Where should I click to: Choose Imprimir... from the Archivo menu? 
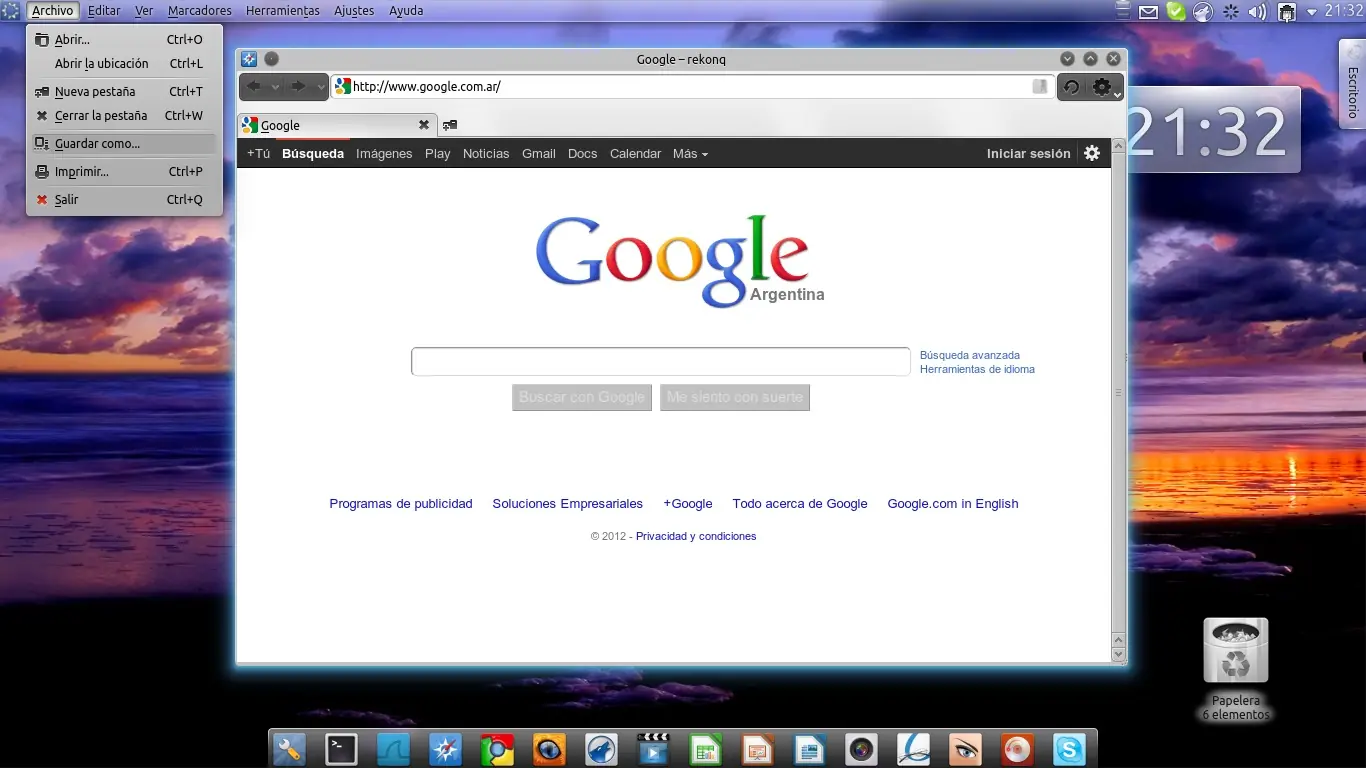(124, 172)
